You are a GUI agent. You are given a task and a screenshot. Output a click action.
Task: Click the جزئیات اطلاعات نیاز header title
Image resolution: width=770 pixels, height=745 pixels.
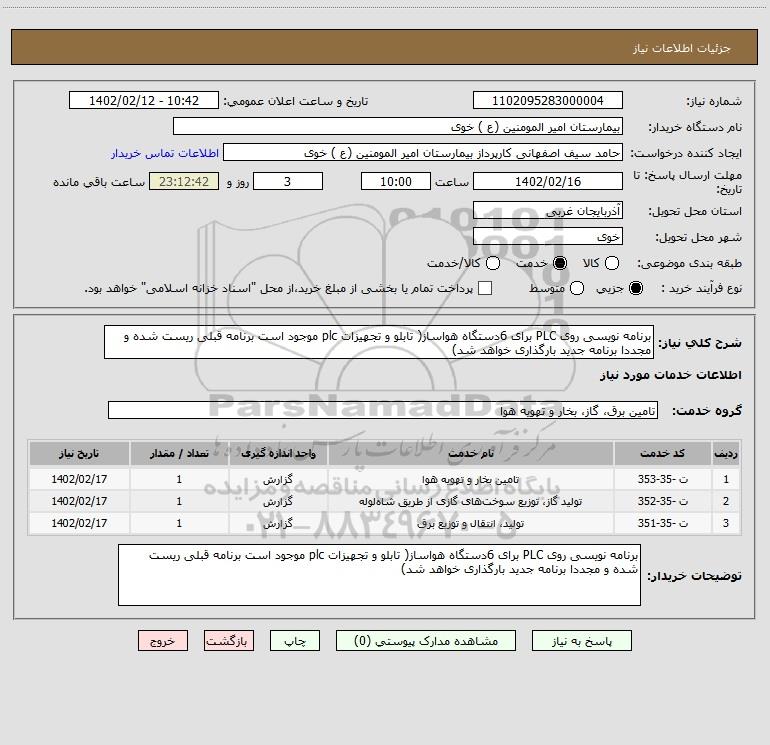pyautogui.click(x=682, y=48)
